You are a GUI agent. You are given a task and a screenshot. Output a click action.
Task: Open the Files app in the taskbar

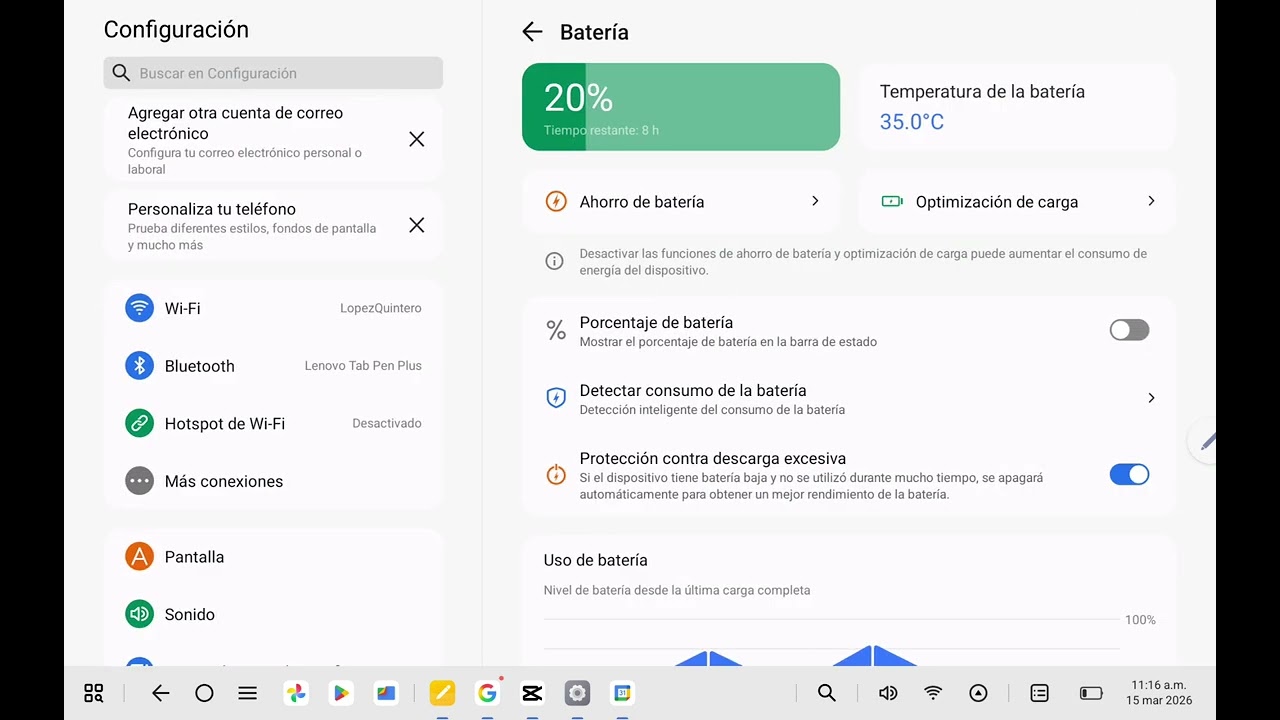[x=386, y=693]
